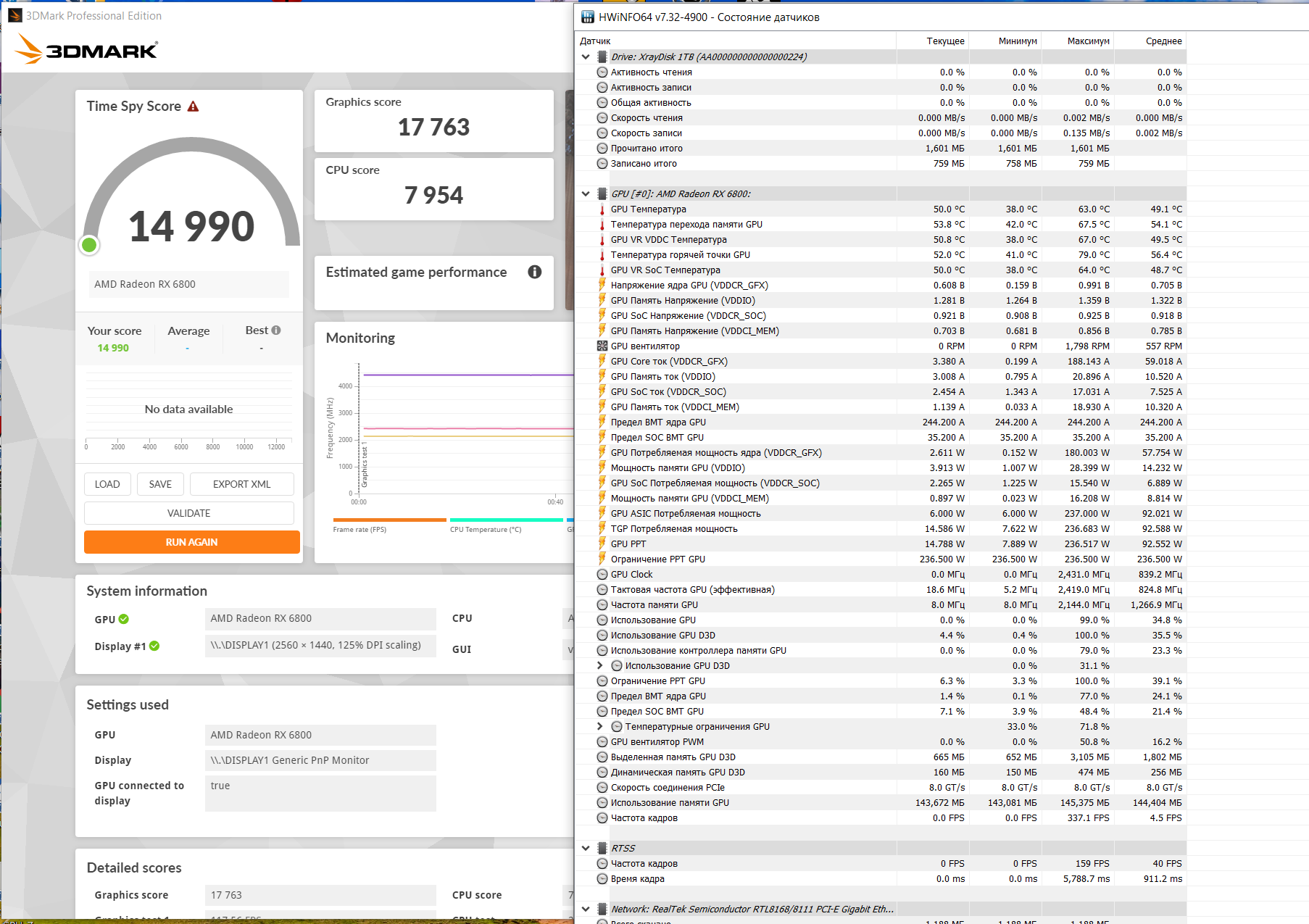The image size is (1309, 924).
Task: Collapse the Network RealTek sensor group
Action: 586,909
